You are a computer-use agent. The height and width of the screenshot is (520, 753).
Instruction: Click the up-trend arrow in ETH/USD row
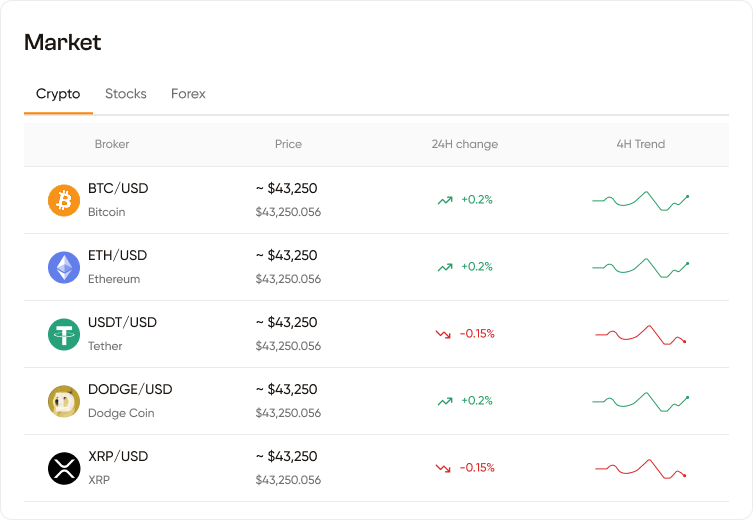[445, 267]
